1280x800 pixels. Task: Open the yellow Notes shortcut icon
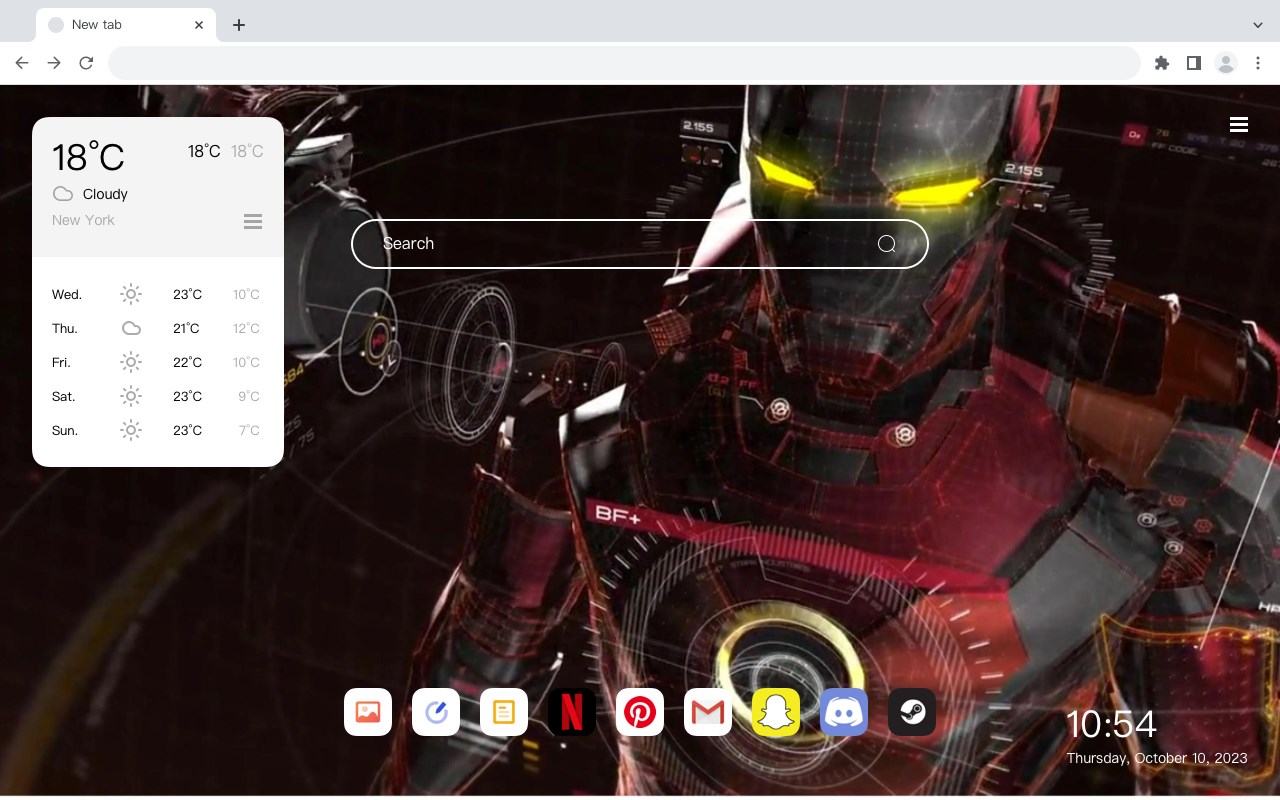point(504,712)
